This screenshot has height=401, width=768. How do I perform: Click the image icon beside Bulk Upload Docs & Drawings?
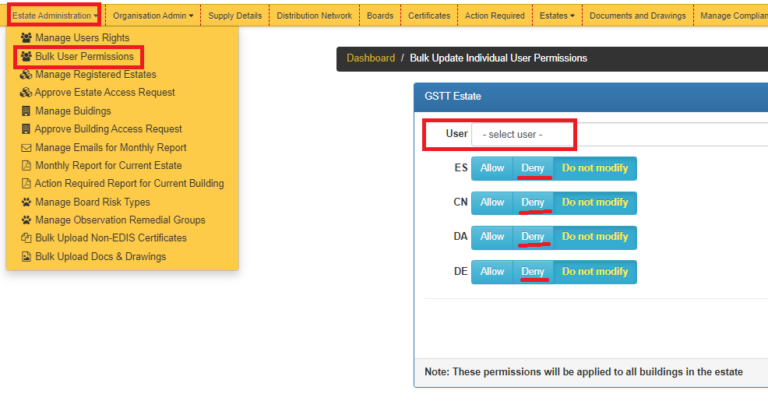point(26,257)
